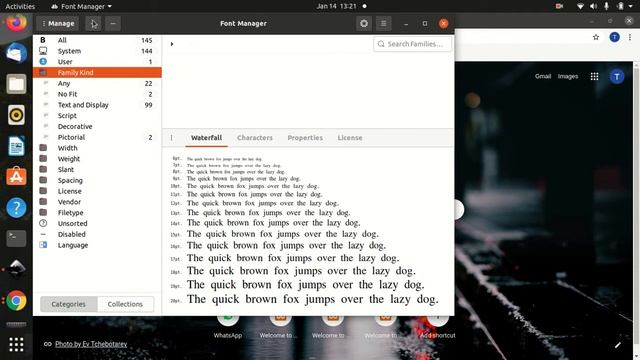
Task: Open the WhatsApp shortcut in Chrome
Action: pos(228,327)
